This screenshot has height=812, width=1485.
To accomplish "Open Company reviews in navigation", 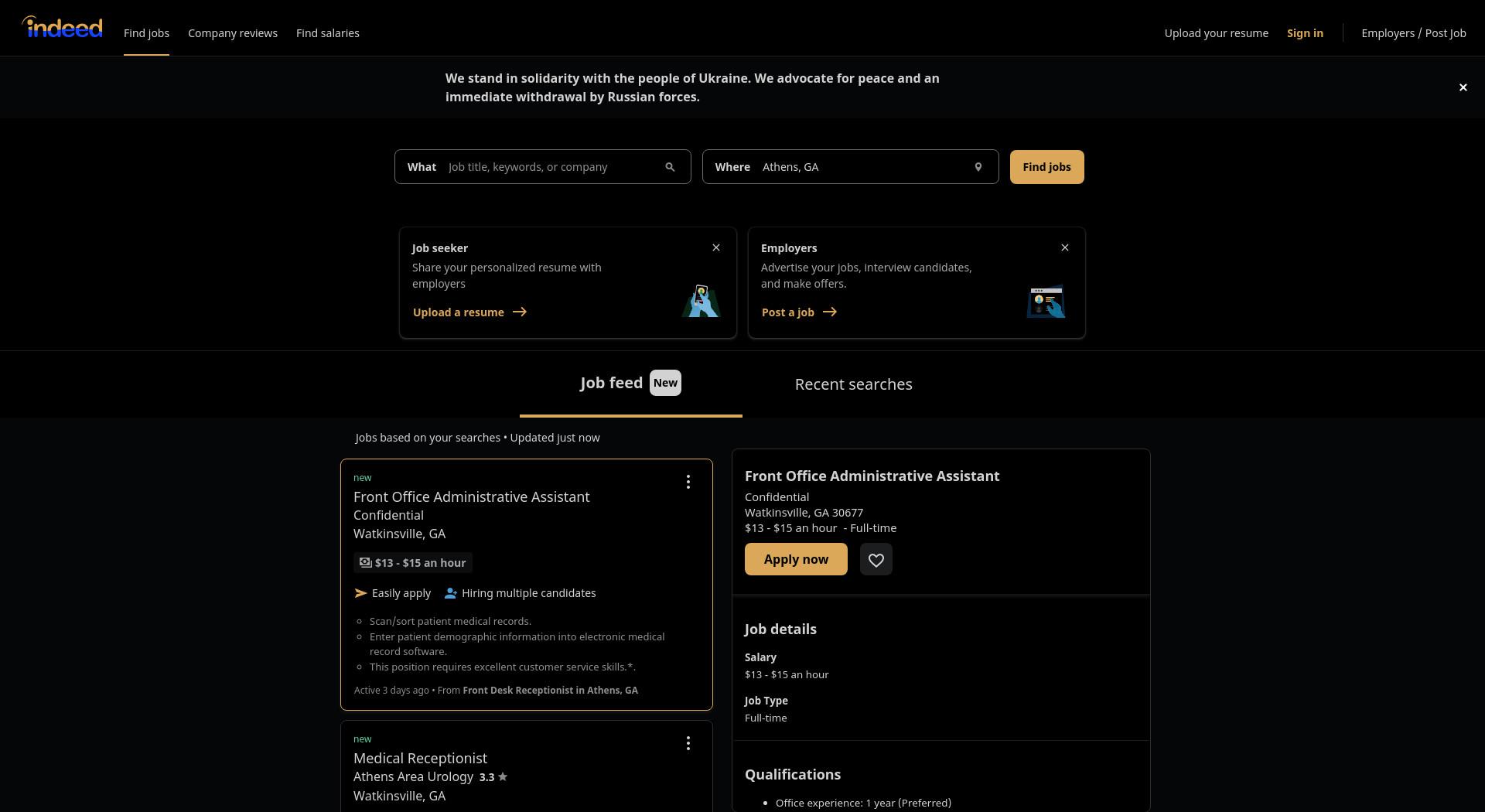I will point(233,33).
